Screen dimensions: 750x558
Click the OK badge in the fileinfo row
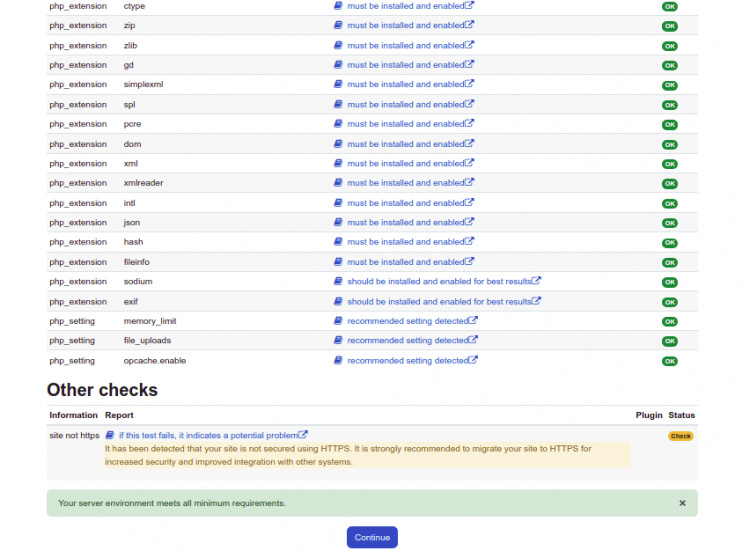[670, 262]
